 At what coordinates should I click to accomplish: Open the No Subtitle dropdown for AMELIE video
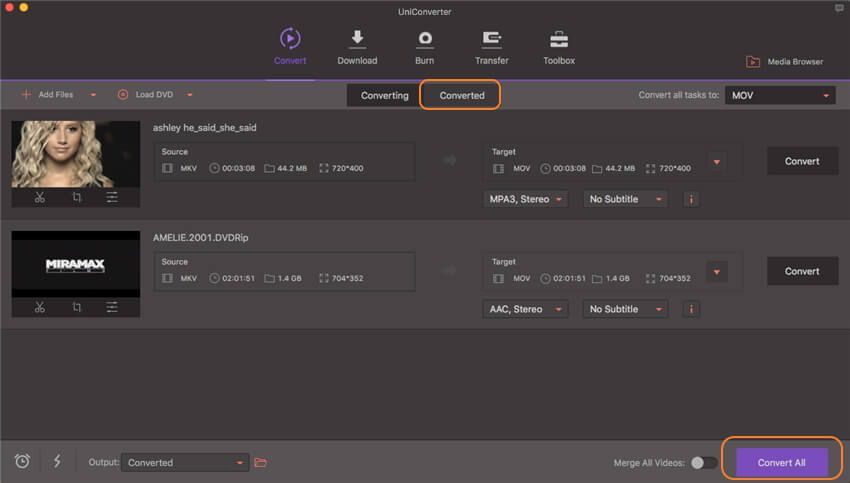point(625,309)
